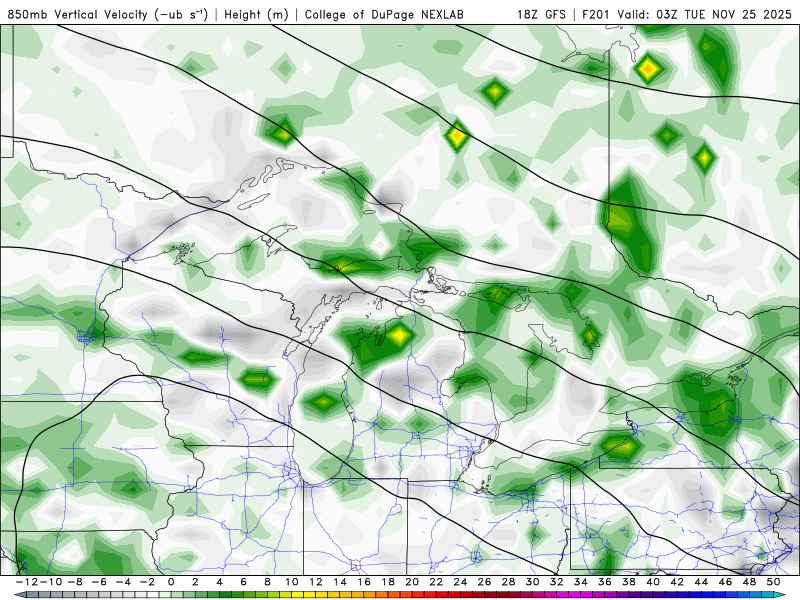Click the "24" value on the color scale
The image size is (800, 600).
(460, 582)
